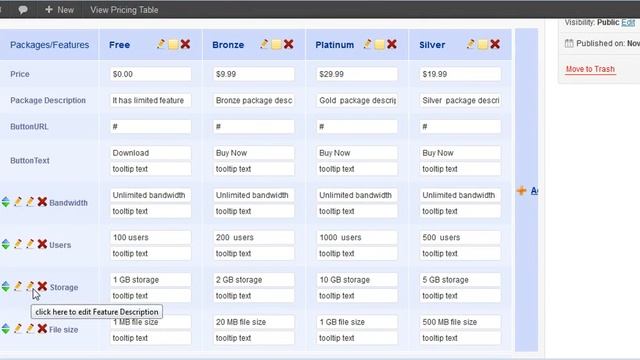Click the left pencil icon in Storage row

tap(18, 287)
